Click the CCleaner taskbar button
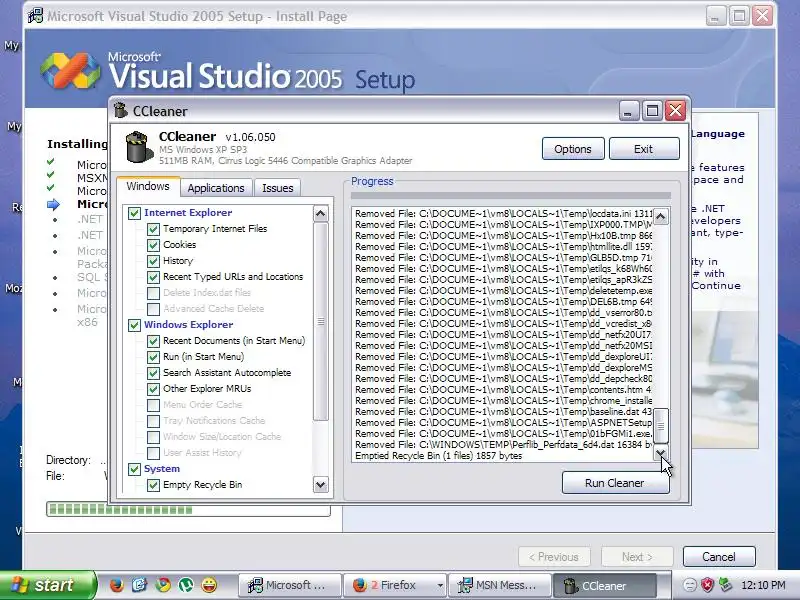 (605, 585)
